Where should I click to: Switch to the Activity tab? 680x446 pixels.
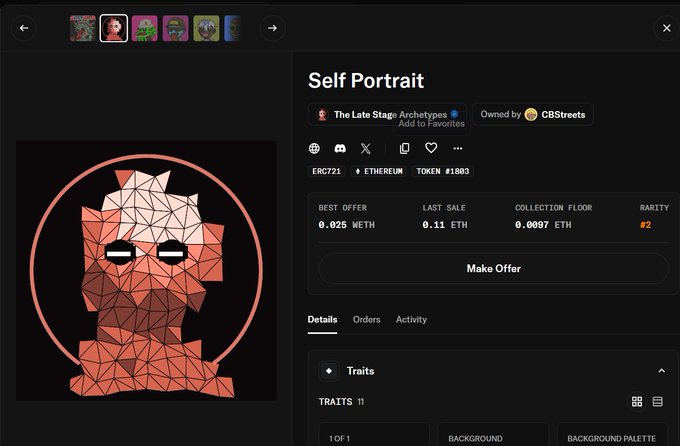pyautogui.click(x=411, y=320)
